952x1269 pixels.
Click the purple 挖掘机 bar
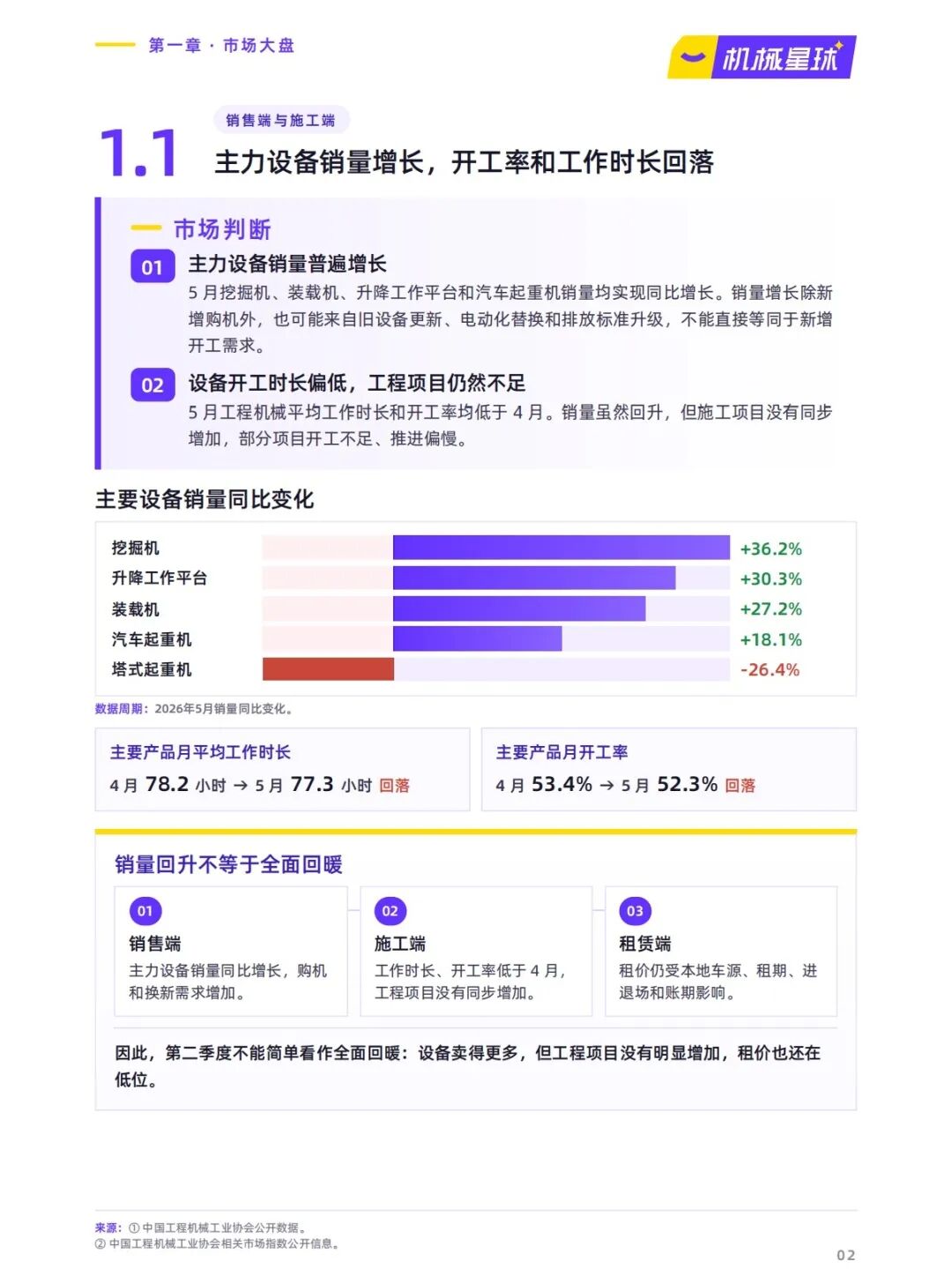tap(562, 548)
